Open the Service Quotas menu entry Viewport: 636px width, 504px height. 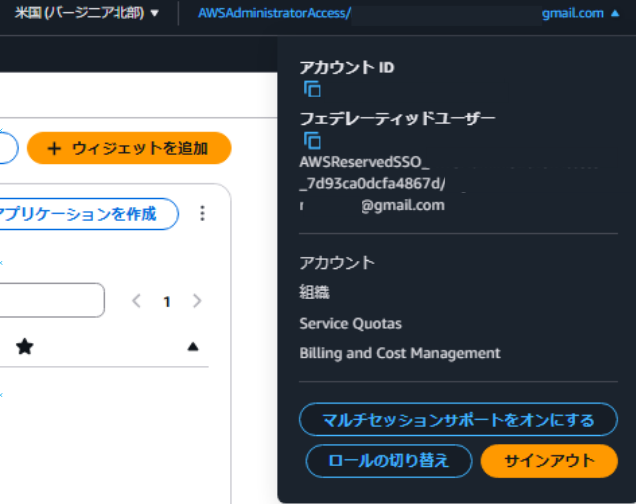click(x=350, y=324)
